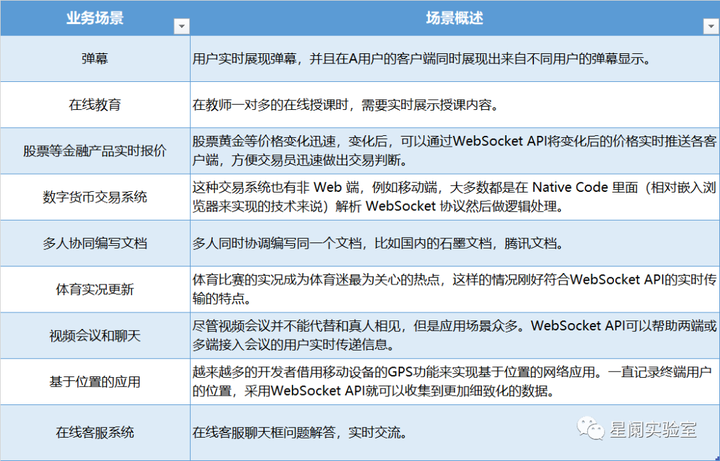
Task: Select the 基于位置的应用 cell
Action: (95, 382)
